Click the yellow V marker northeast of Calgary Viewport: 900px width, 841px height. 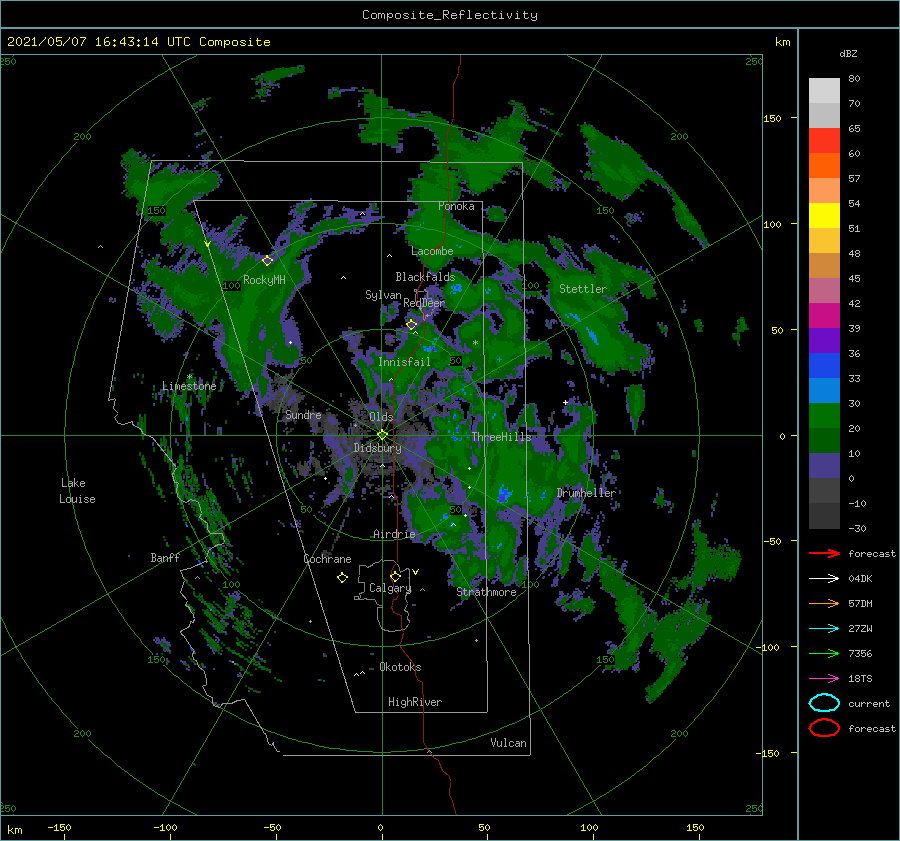point(416,572)
